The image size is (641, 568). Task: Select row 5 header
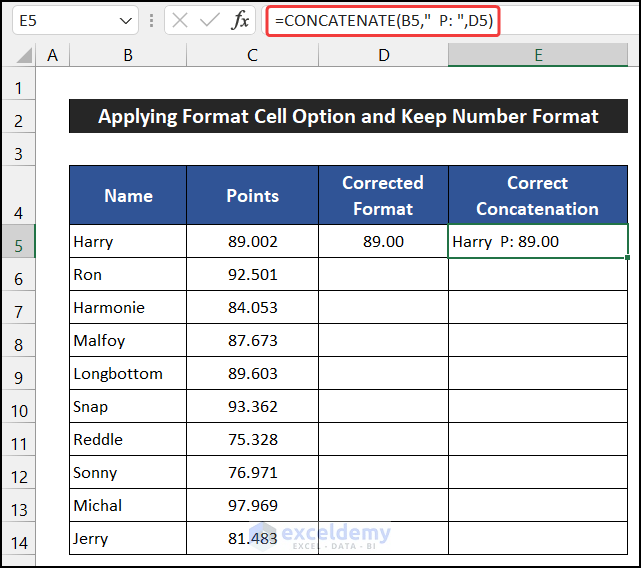point(18,241)
